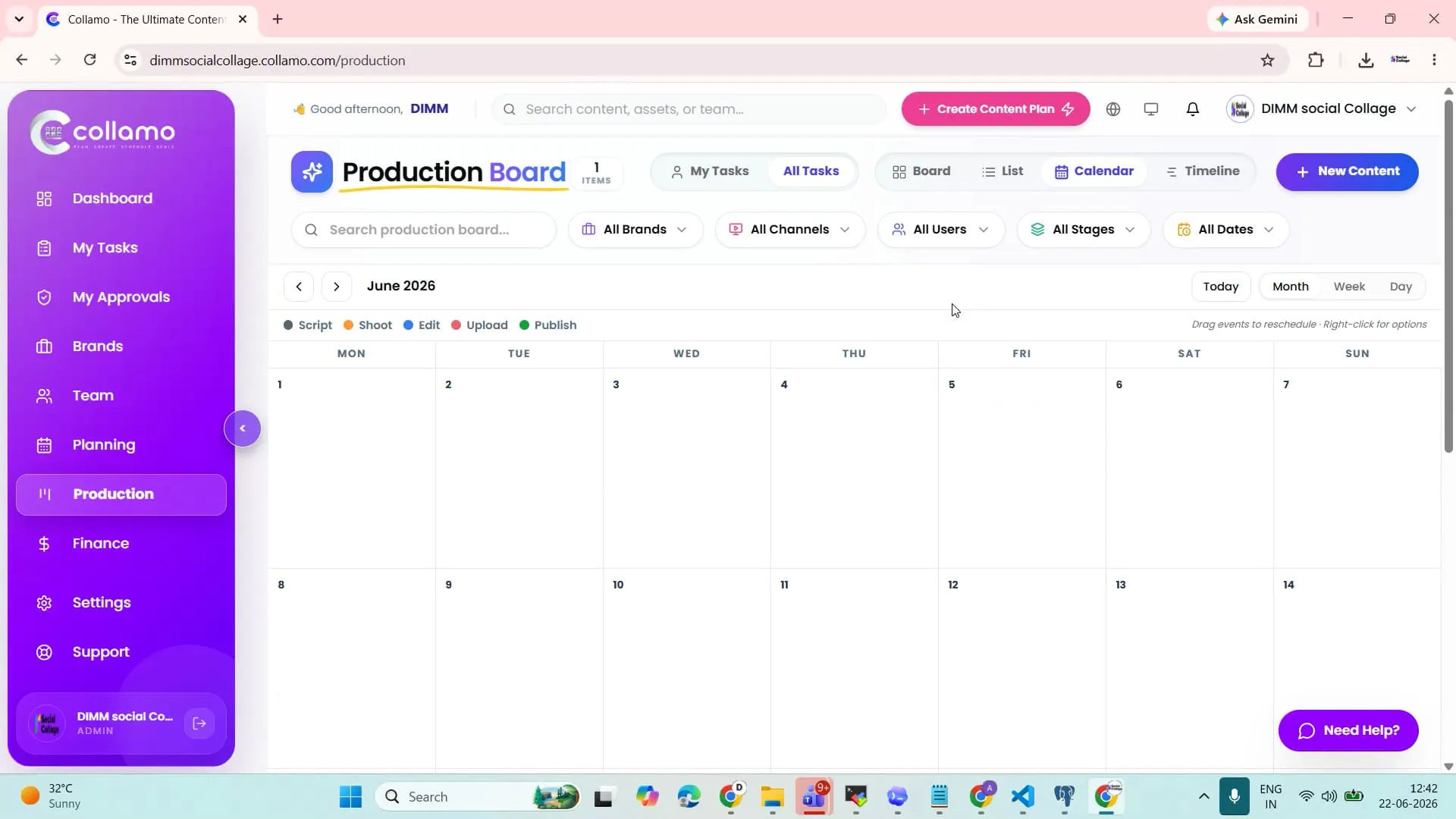Image resolution: width=1456 pixels, height=819 pixels.
Task: Open the globe language icon
Action: [1112, 109]
